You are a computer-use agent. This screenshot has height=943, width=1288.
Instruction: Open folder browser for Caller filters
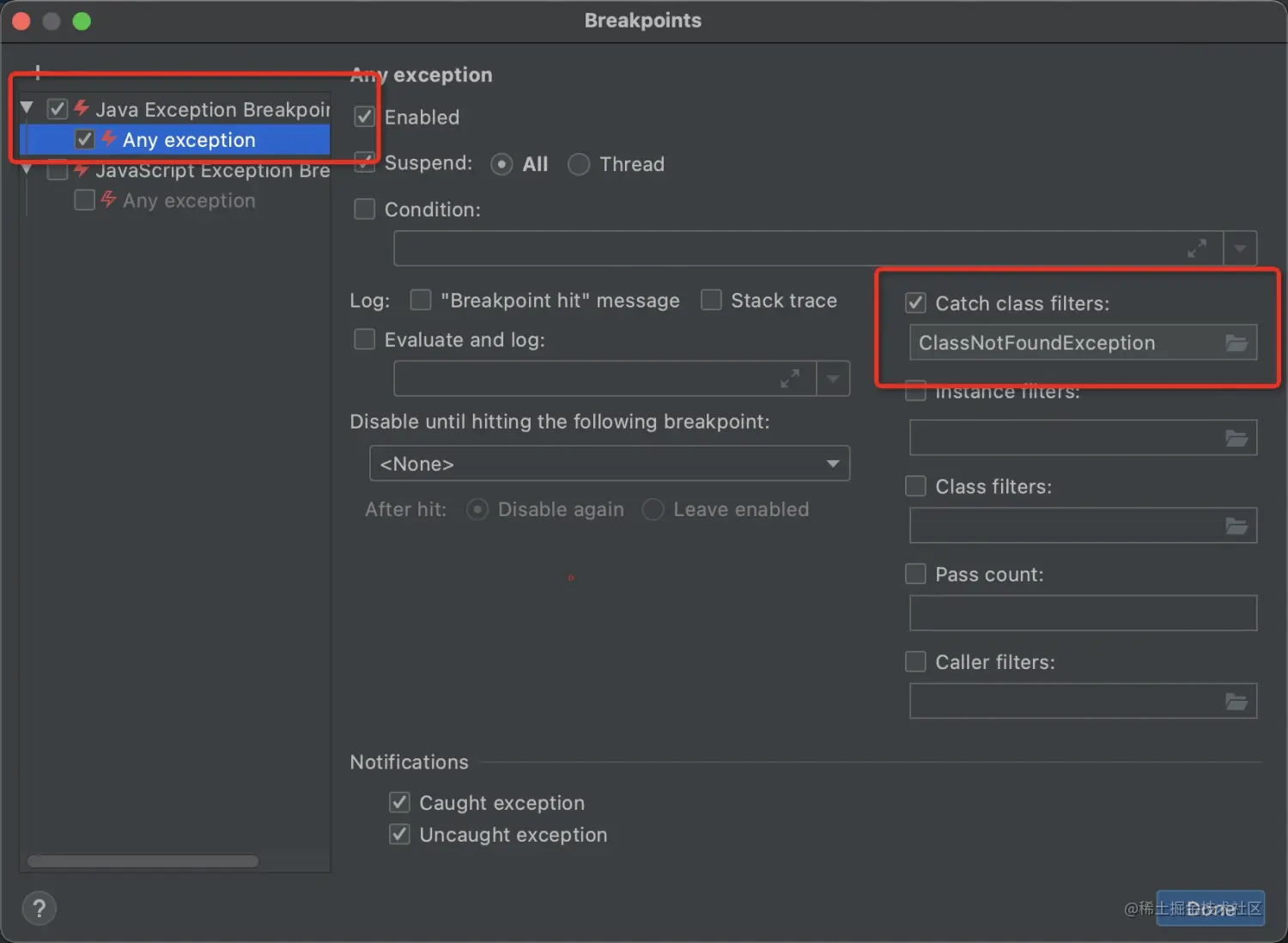coord(1236,702)
